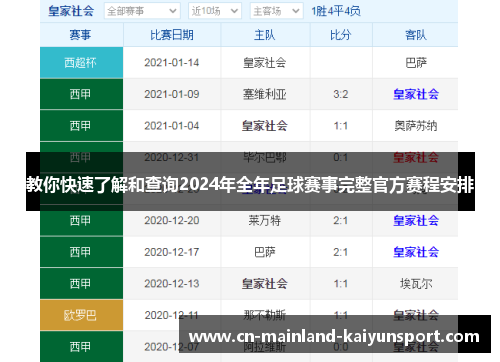Image resolution: width=500 pixels, height=362 pixels.
Task: Click the 比赛日期 column header
Action: coord(172,35)
